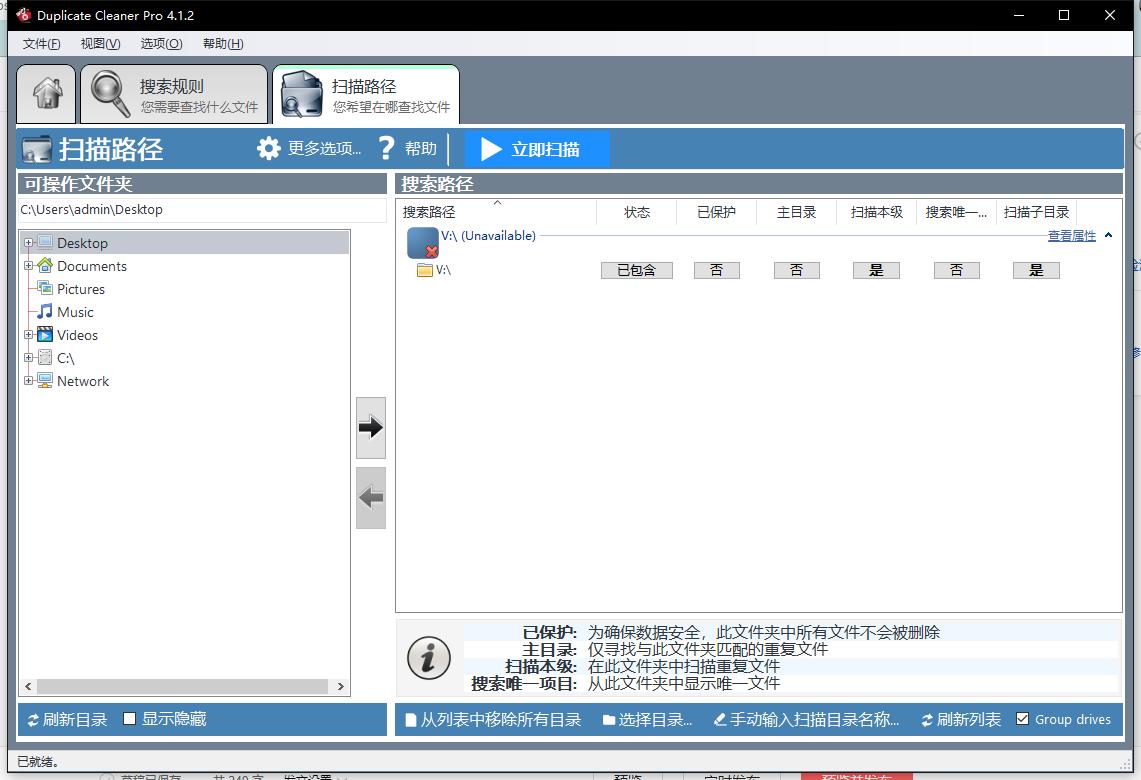The image size is (1141, 780).
Task: Click the home icon in the ribbon
Action: [x=45, y=93]
